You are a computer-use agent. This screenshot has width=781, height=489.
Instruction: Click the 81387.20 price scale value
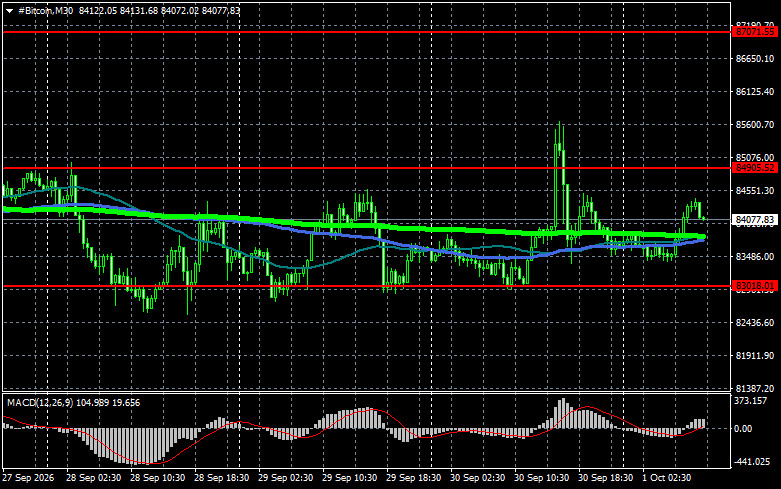pos(755,388)
